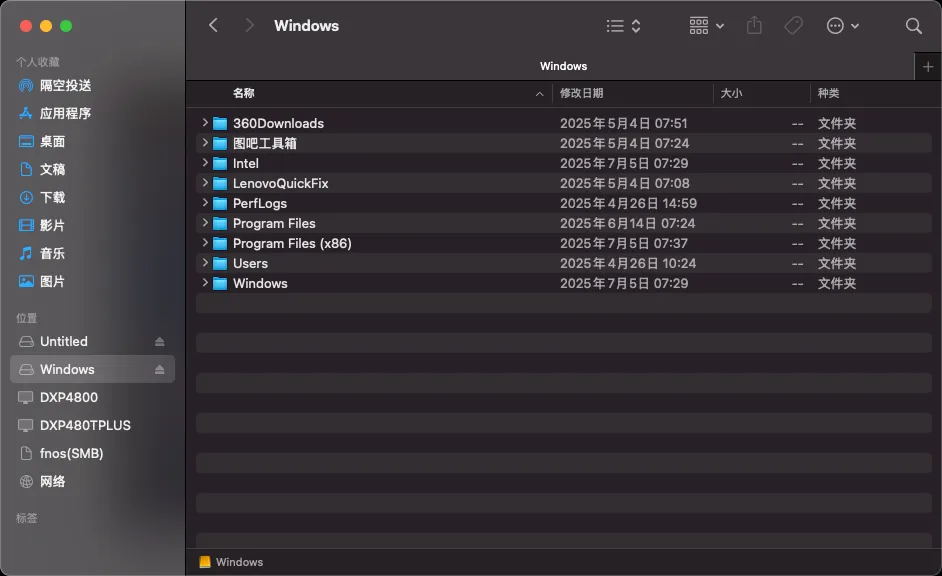Open 影片 in sidebar
The image size is (942, 576).
[93, 225]
